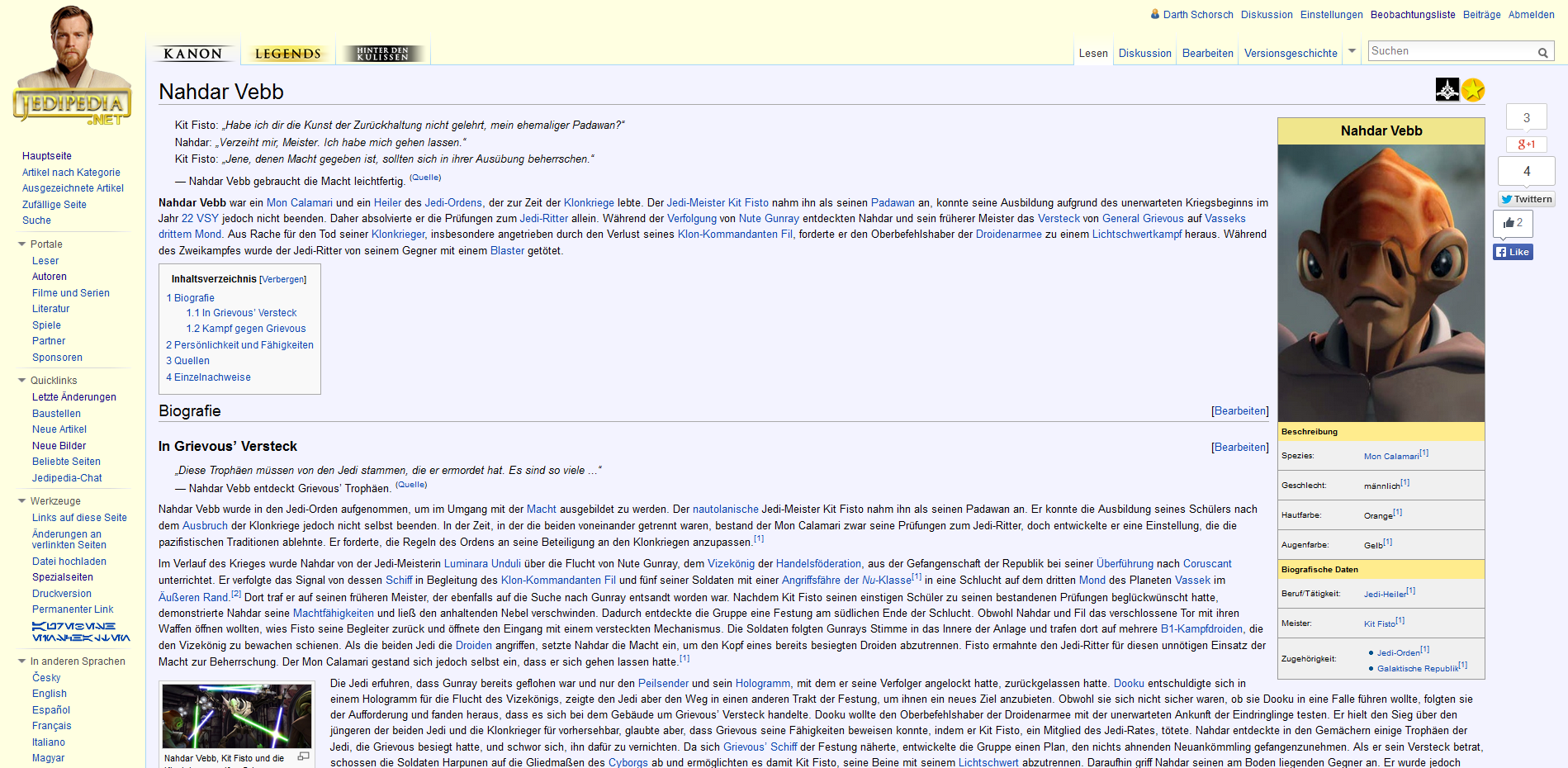
Task: Open the Permanenter Link
Action: point(73,609)
